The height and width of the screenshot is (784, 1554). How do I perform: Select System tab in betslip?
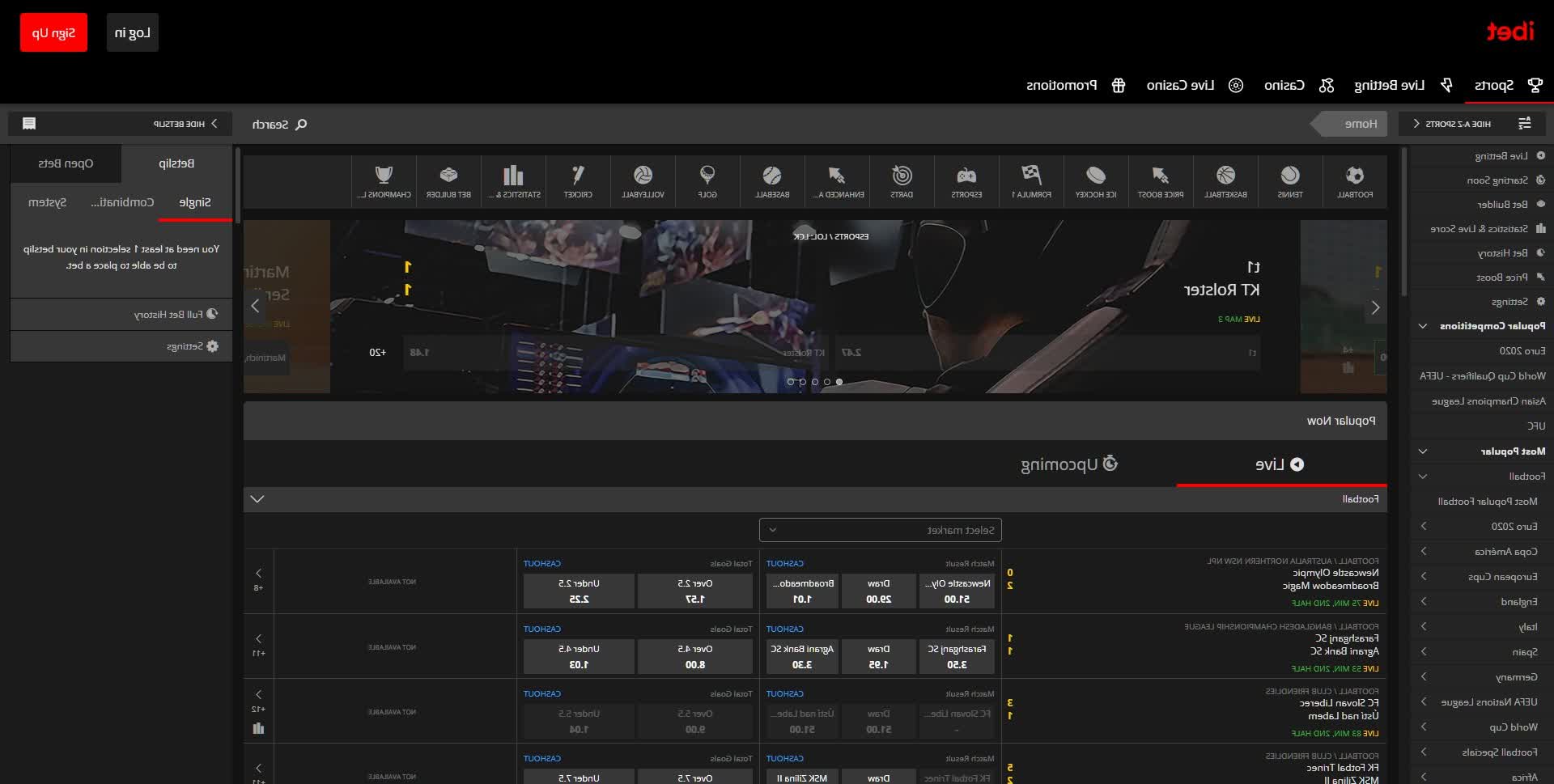tap(47, 202)
